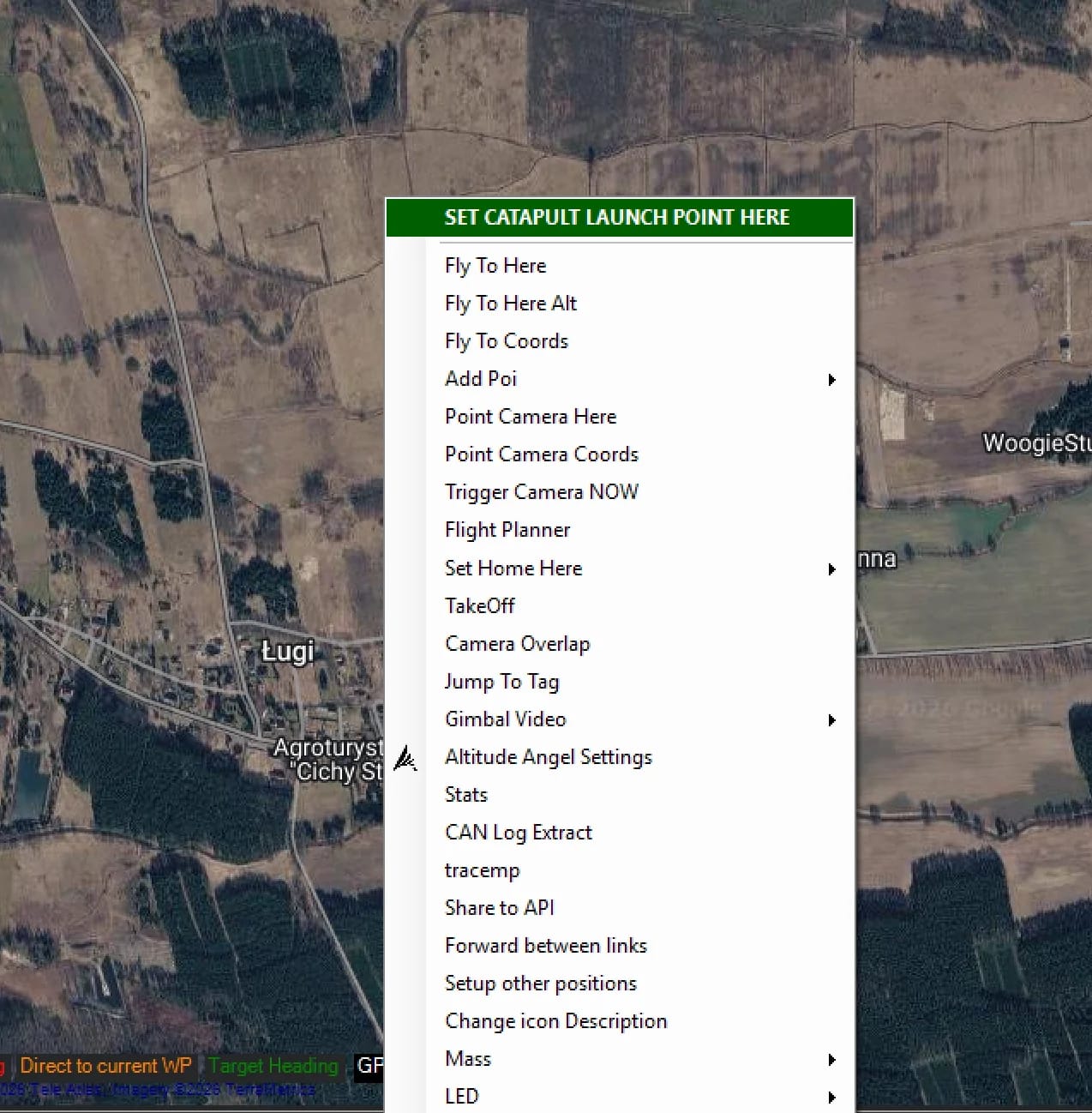
Task: Click the aircraft marker icon on map
Action: click(405, 759)
